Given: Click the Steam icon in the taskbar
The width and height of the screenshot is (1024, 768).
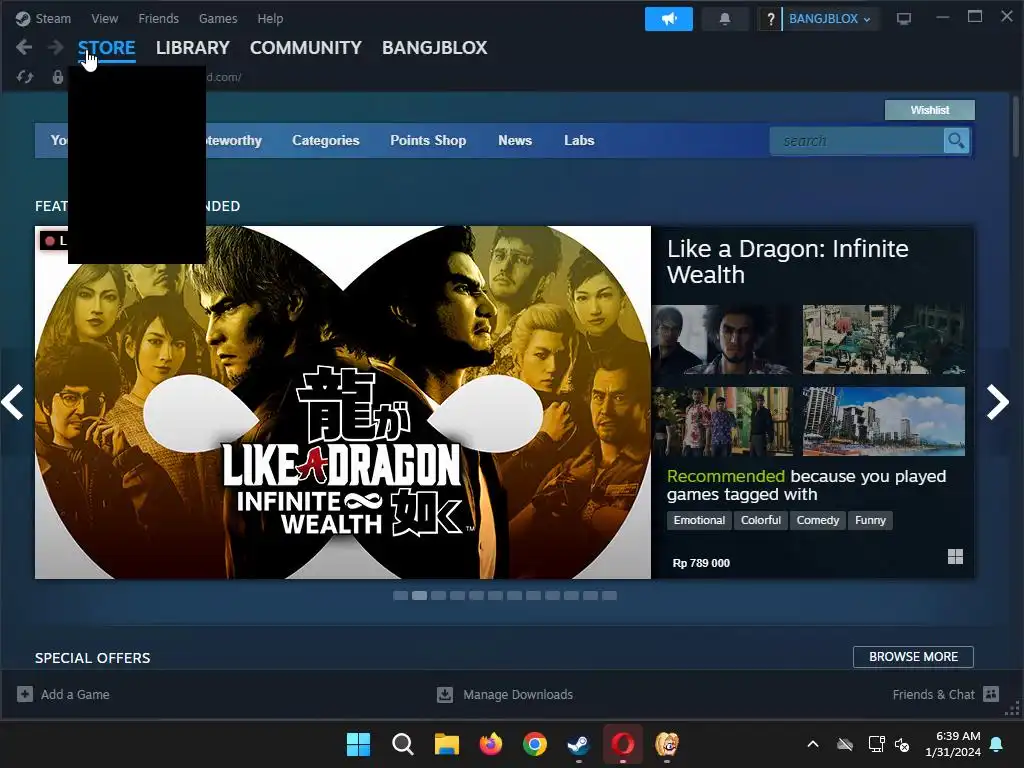Looking at the screenshot, I should pos(579,744).
